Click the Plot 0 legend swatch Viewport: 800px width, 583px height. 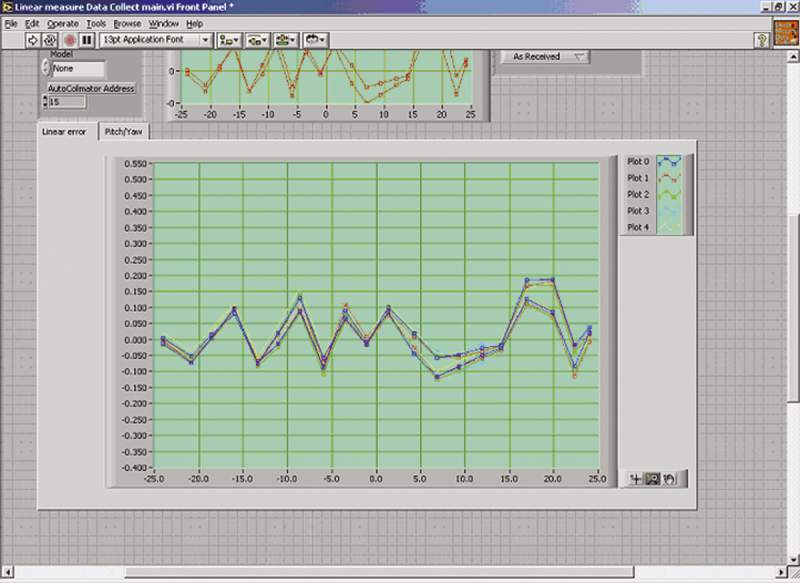coord(668,161)
